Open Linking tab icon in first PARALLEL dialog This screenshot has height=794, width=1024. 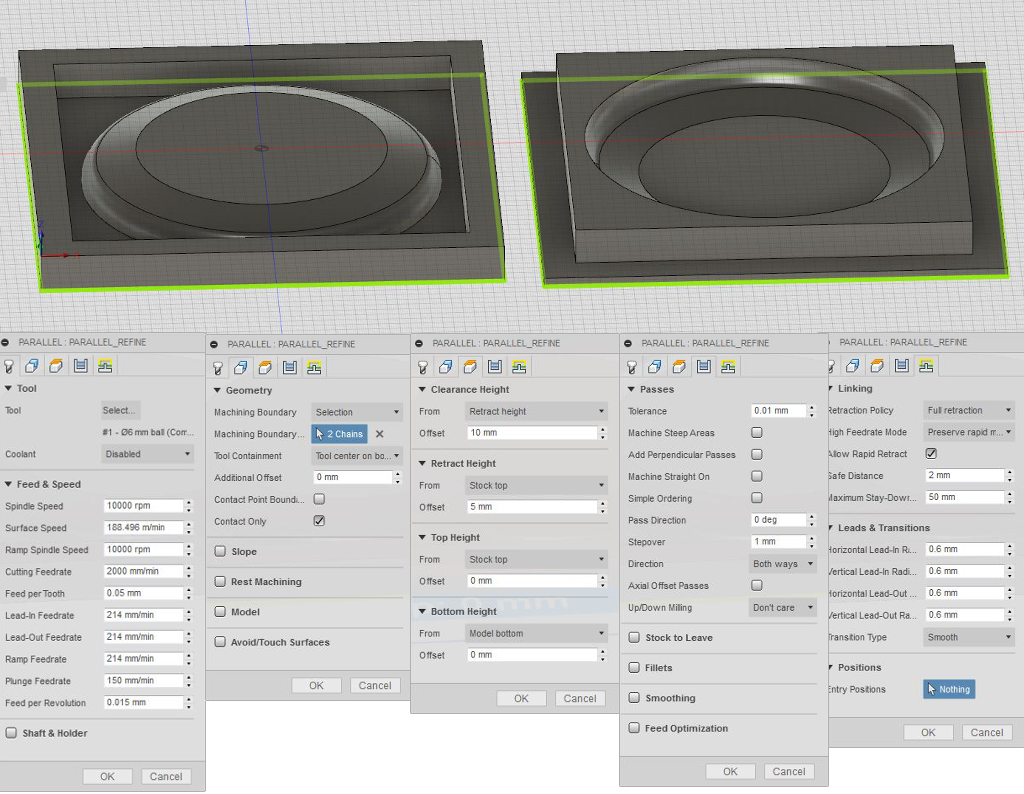104,366
